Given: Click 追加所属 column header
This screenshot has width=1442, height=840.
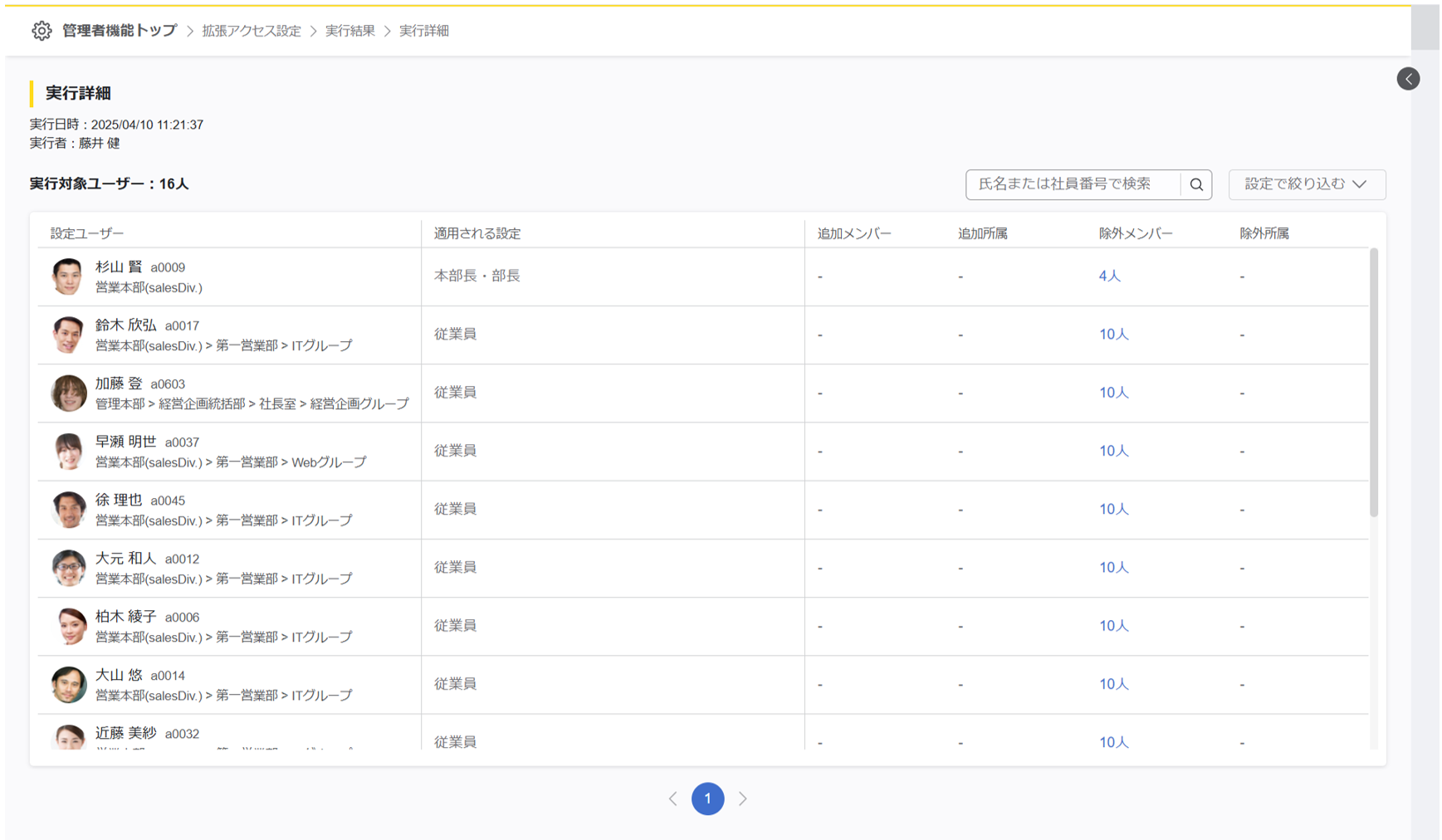Looking at the screenshot, I should click(x=983, y=233).
